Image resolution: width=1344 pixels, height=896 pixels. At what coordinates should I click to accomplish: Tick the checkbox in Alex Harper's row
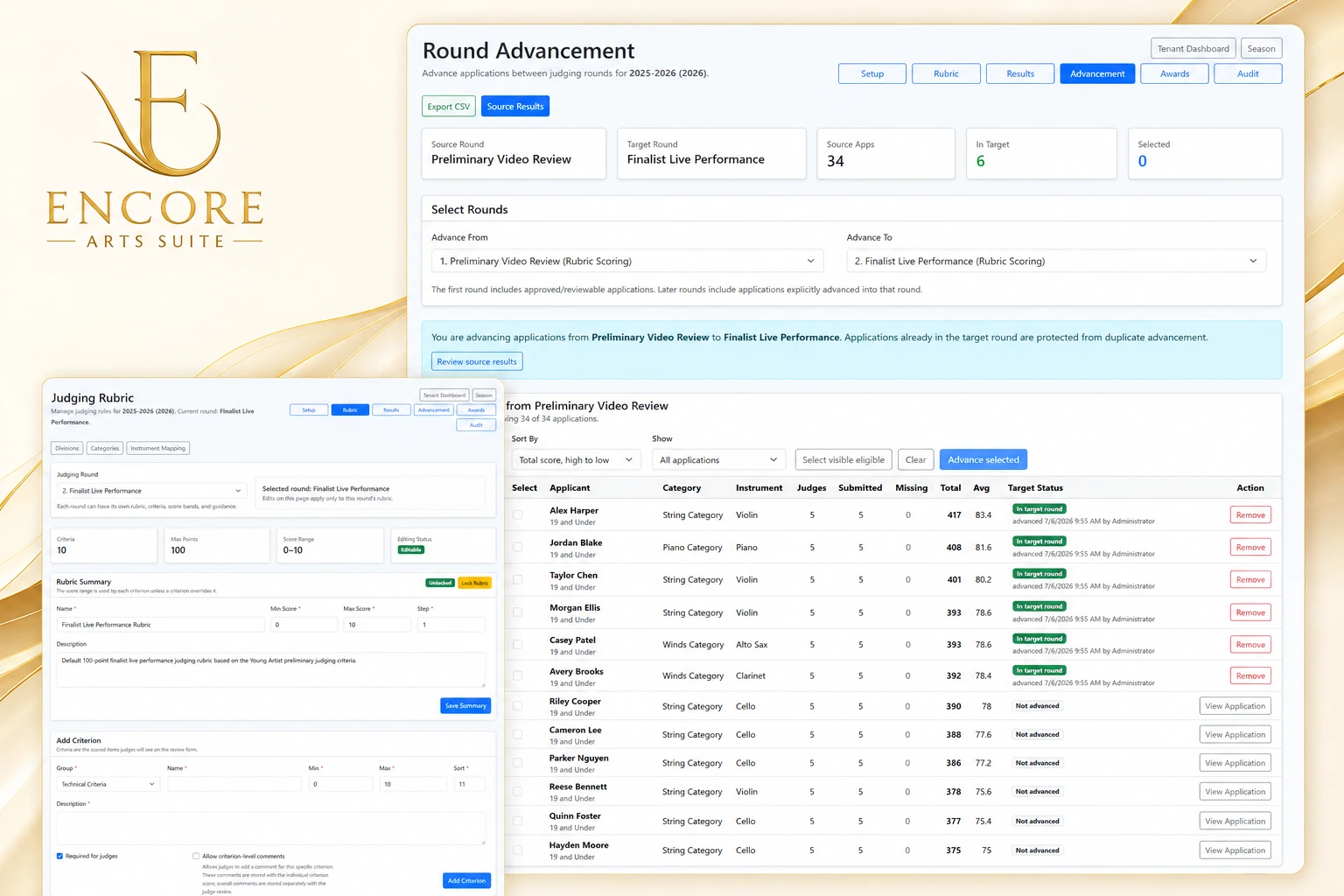tap(517, 515)
